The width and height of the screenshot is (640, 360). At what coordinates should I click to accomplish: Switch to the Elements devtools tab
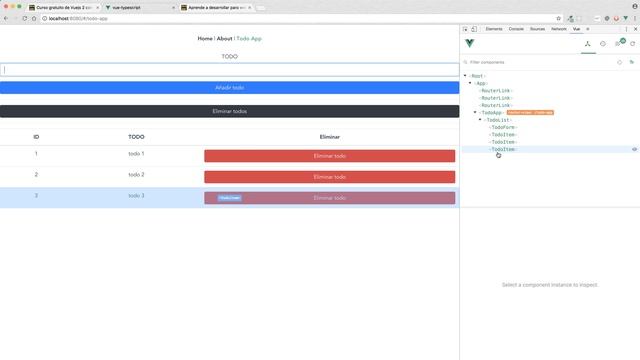(x=494, y=29)
